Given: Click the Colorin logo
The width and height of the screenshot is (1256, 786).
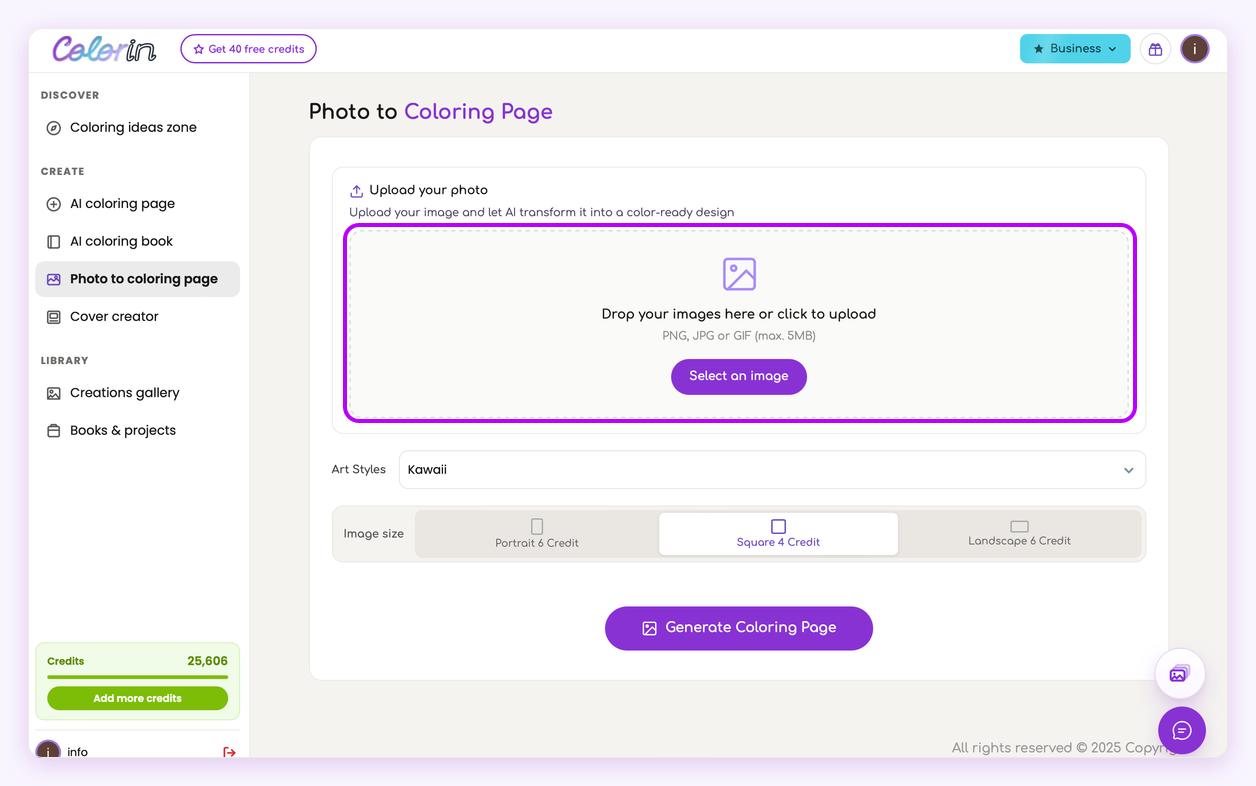Looking at the screenshot, I should 105,48.
